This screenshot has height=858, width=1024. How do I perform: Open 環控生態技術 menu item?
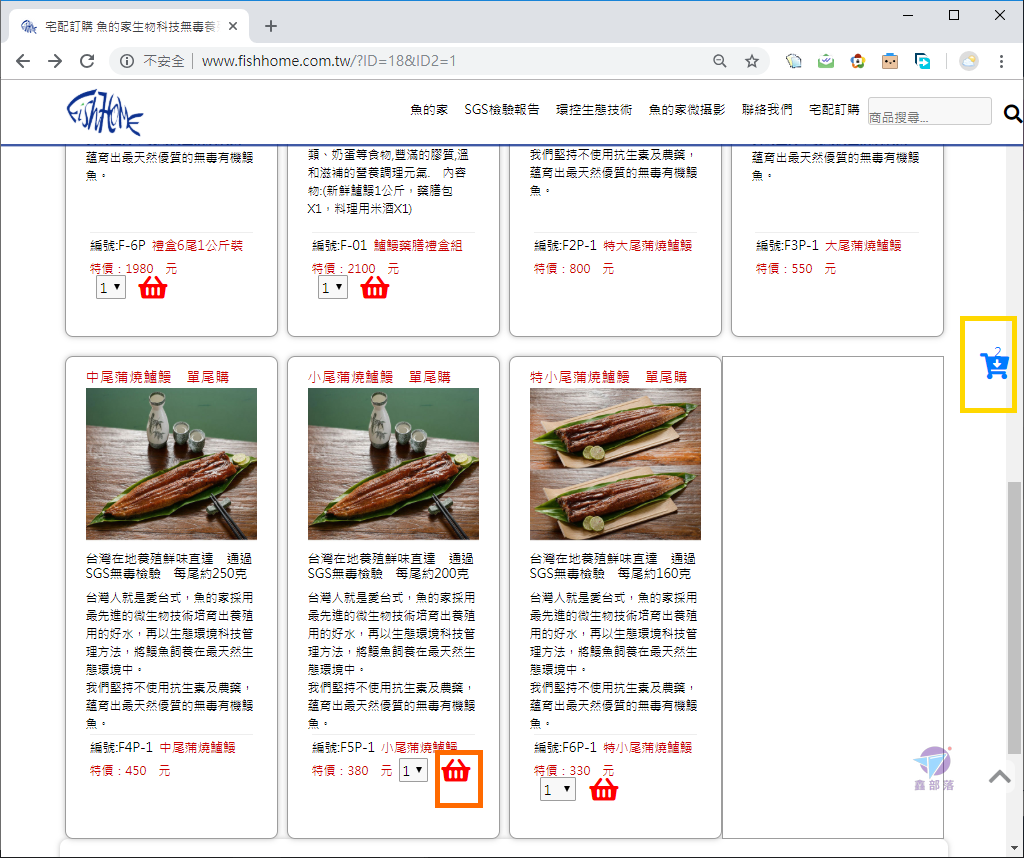pyautogui.click(x=594, y=110)
